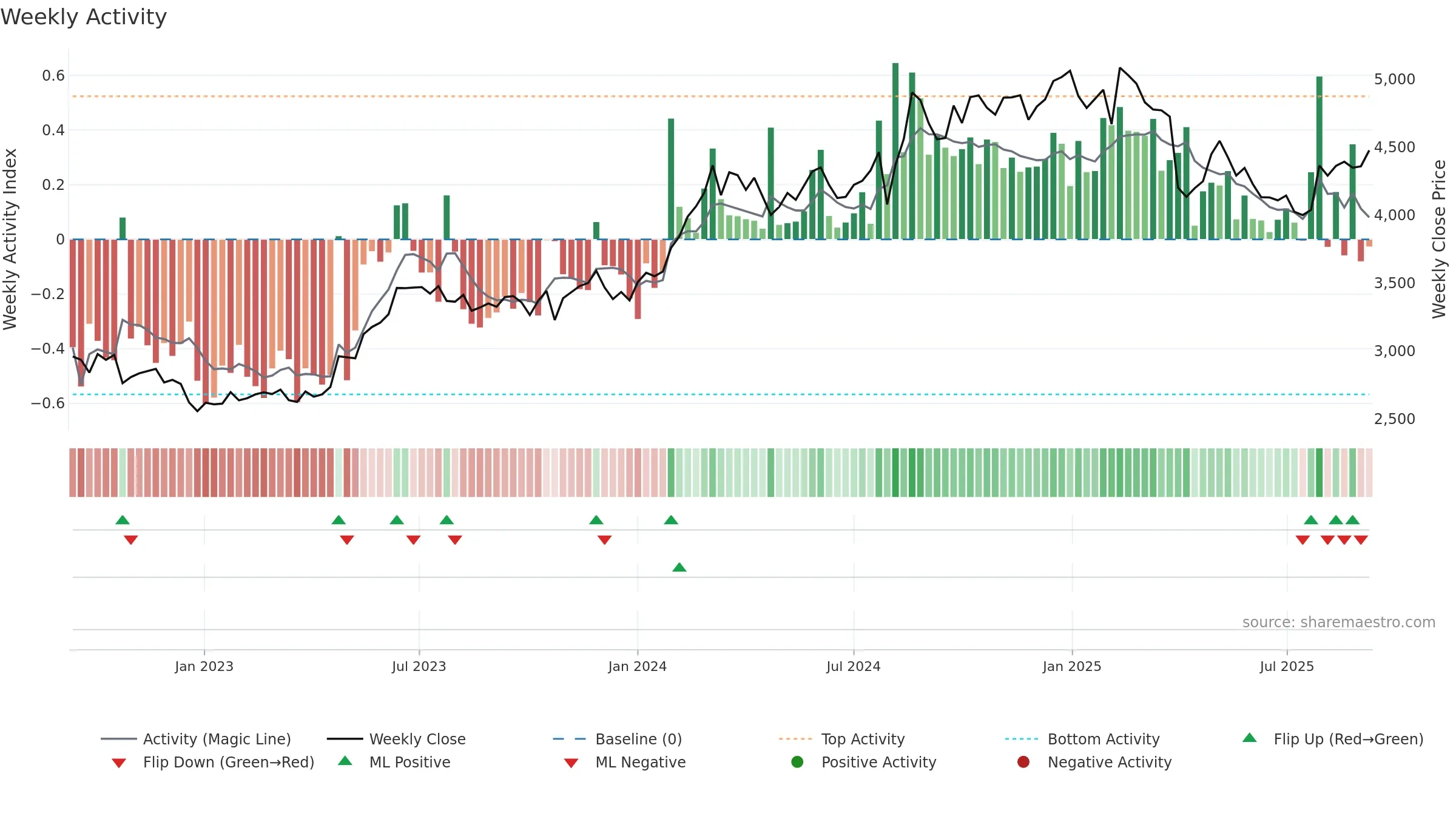This screenshot has width=1456, height=819.
Task: Click the 0.4 left-axis tick label
Action: coord(53,130)
